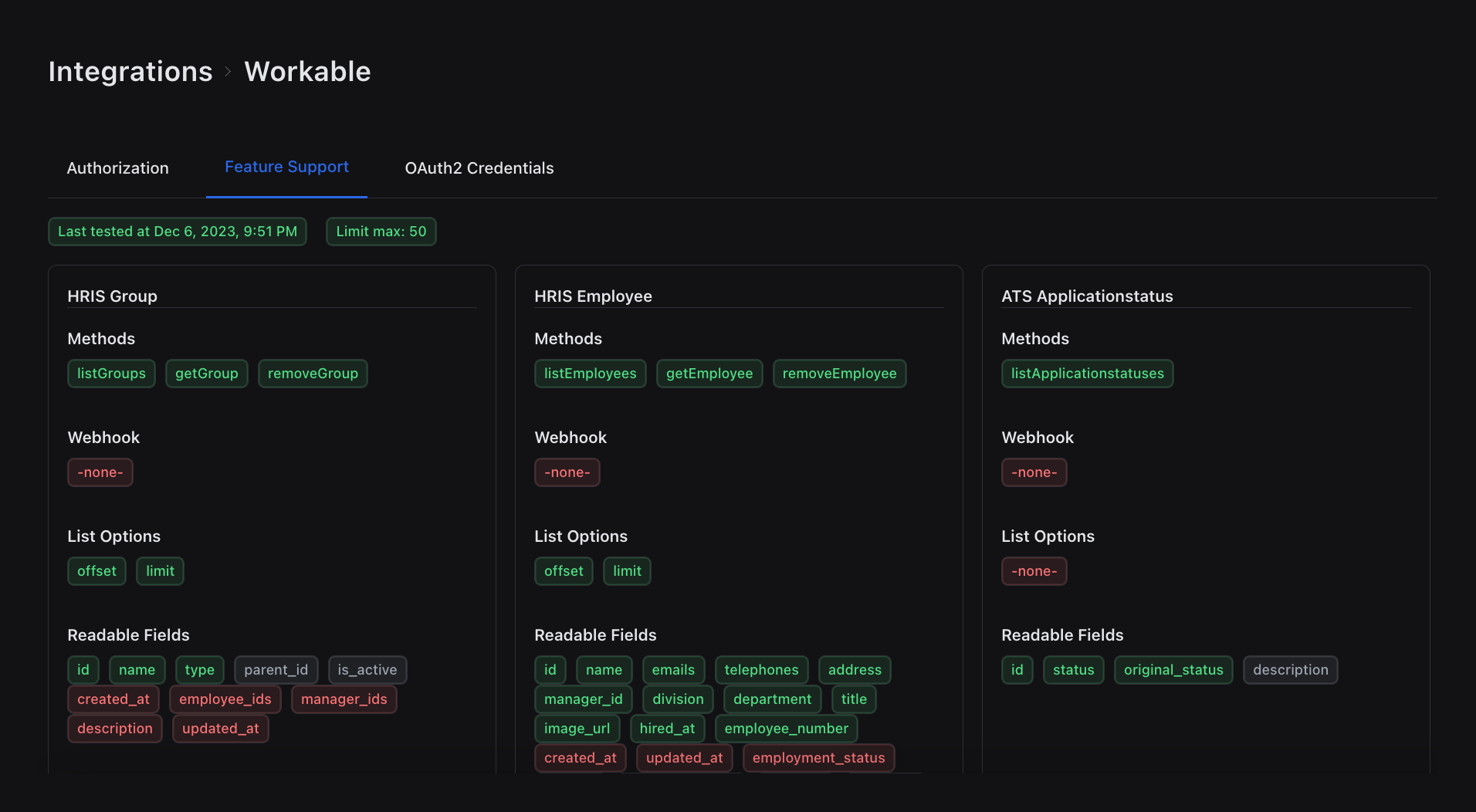Click the -none- webhook badge in ATS Applicationstatus
This screenshot has width=1476, height=812.
(x=1034, y=472)
